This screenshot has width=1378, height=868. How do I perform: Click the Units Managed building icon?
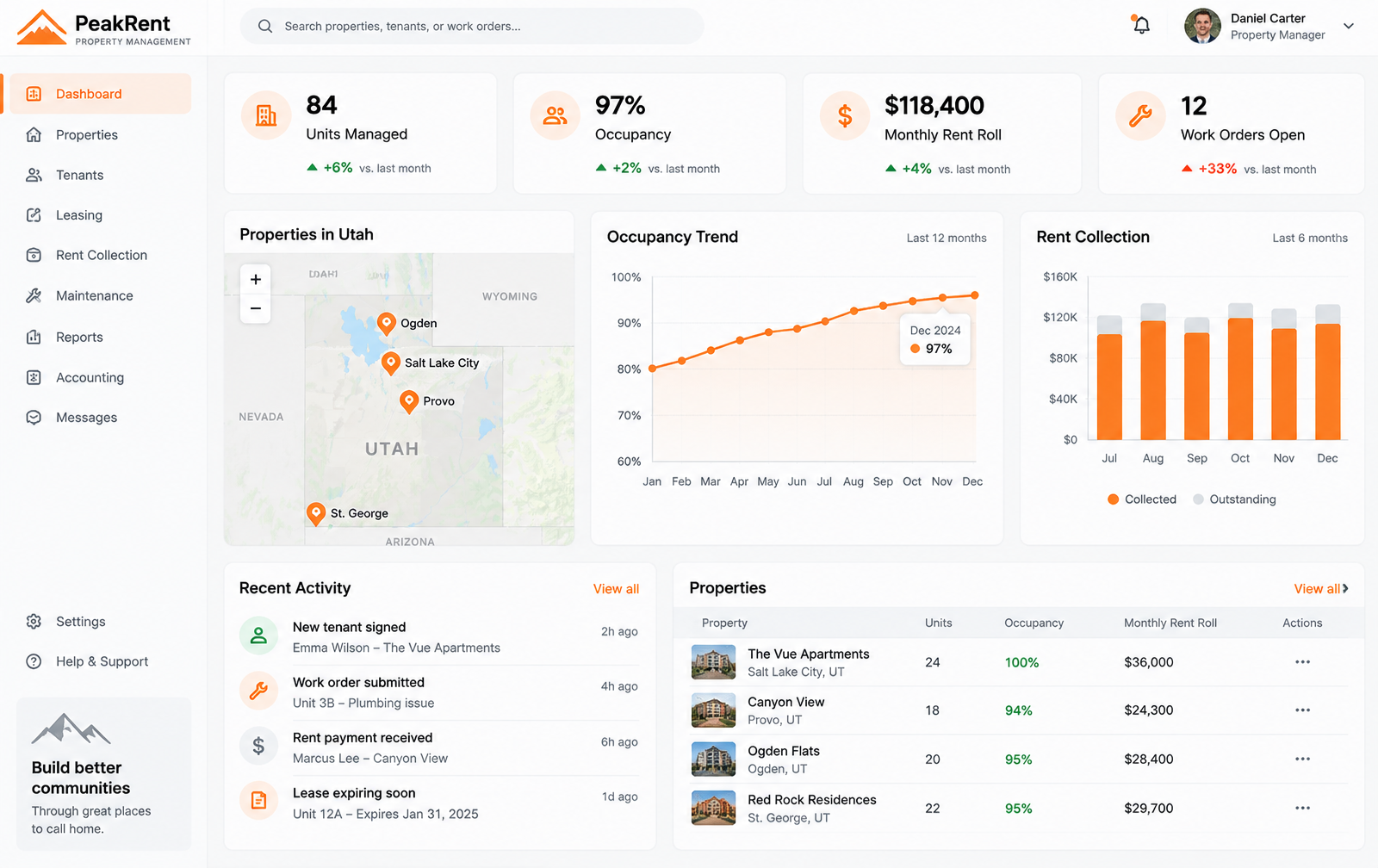[266, 115]
